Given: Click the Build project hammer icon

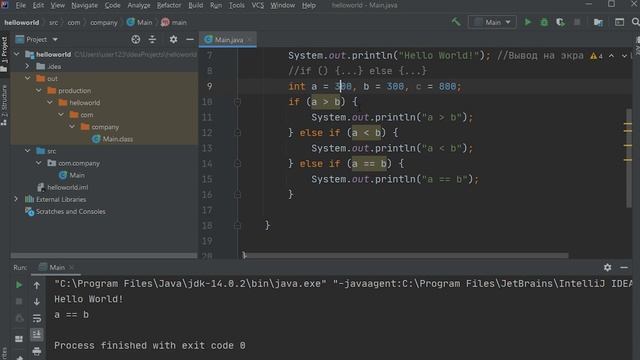Looking at the screenshot, I should [x=456, y=22].
